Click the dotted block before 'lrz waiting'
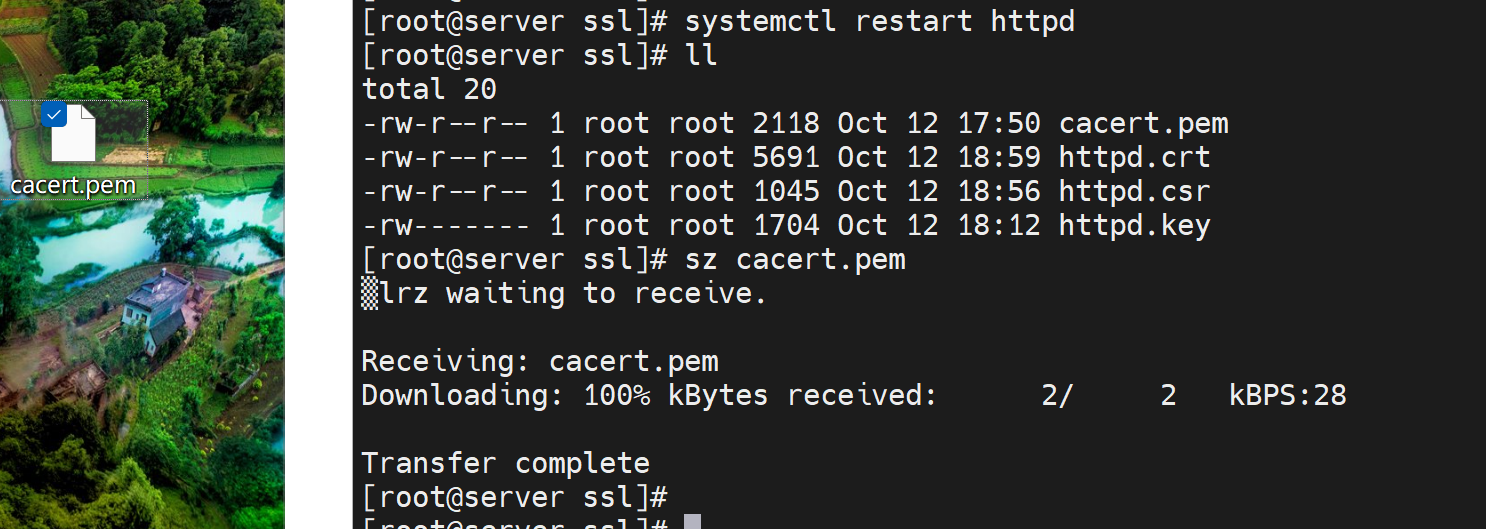The width and height of the screenshot is (1486, 529). point(370,293)
